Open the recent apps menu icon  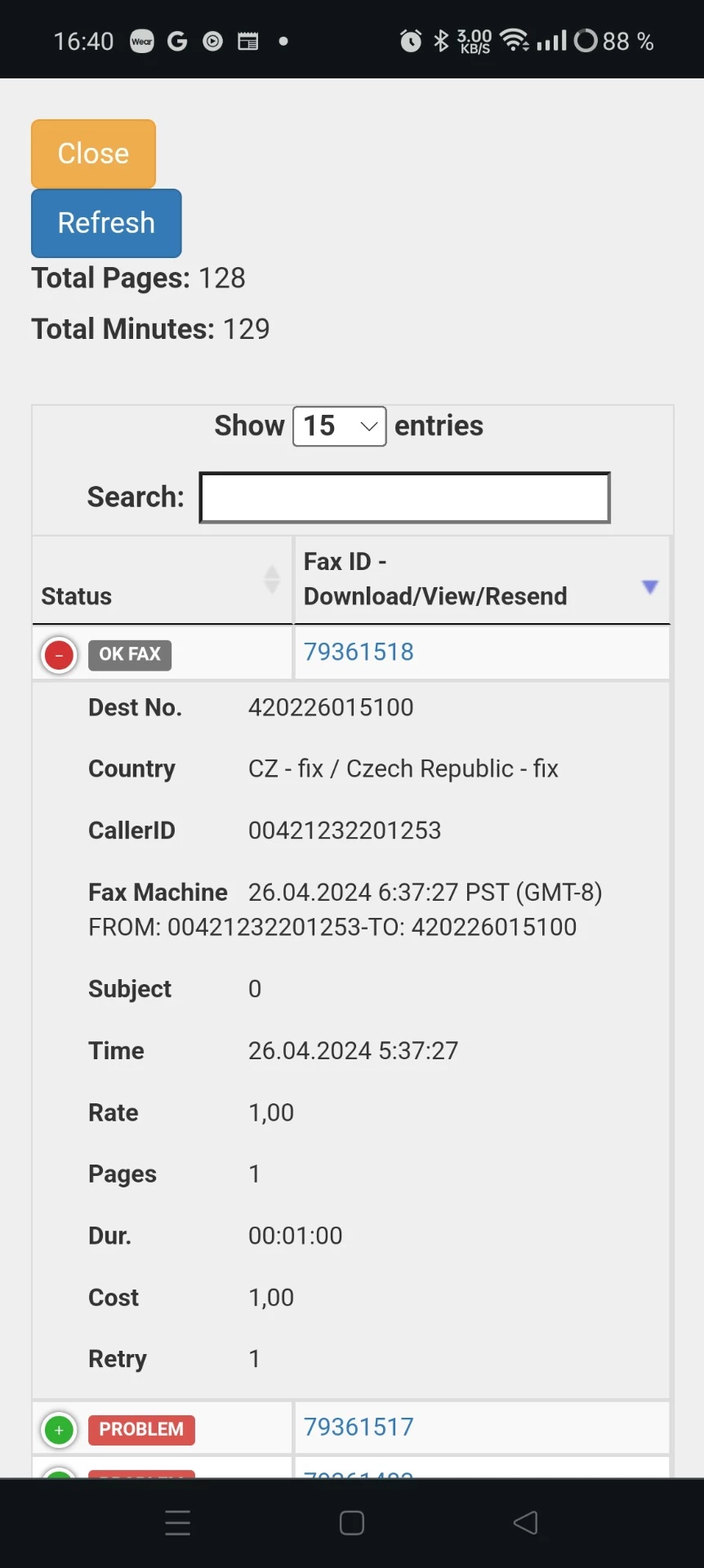[x=177, y=1522]
